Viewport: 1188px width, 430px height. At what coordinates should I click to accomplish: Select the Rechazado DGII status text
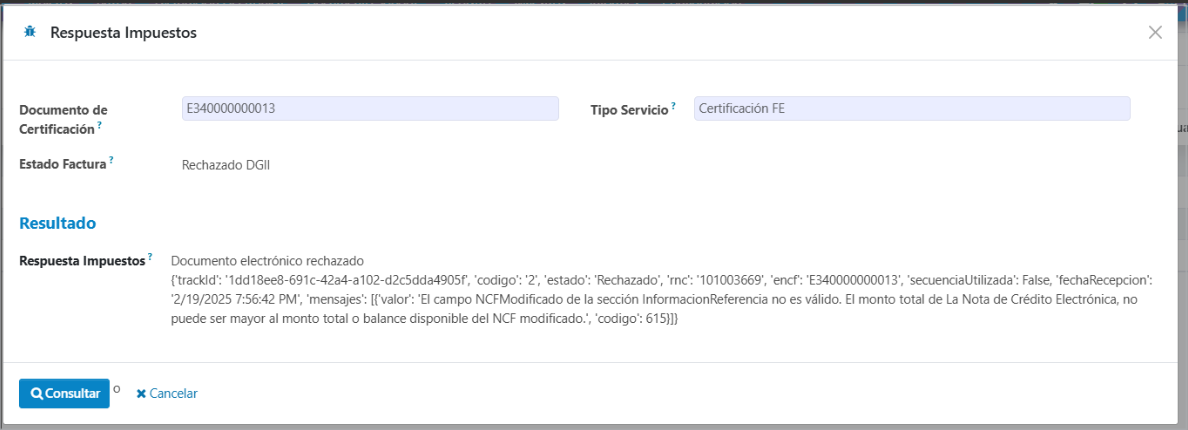click(226, 164)
